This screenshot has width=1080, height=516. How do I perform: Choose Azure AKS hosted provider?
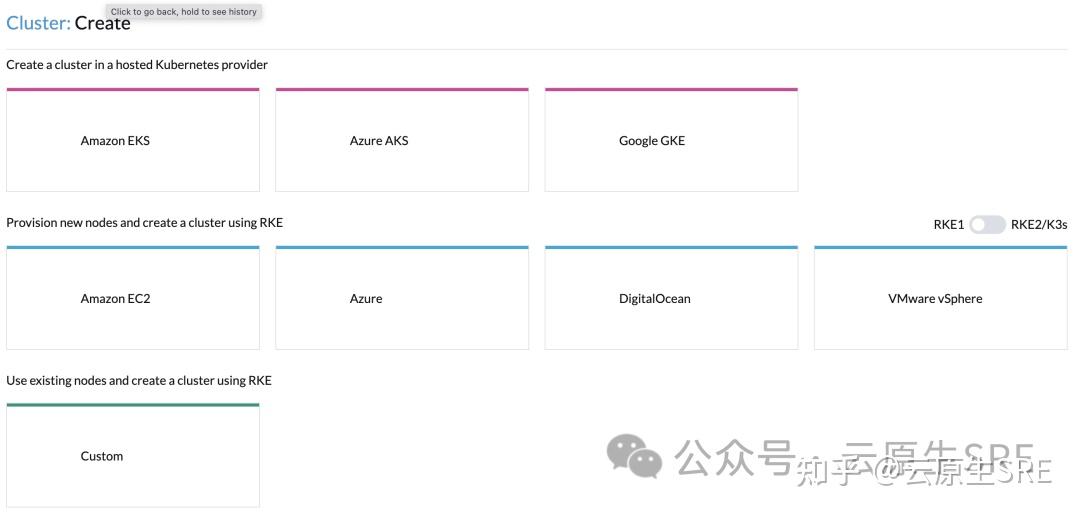point(402,140)
